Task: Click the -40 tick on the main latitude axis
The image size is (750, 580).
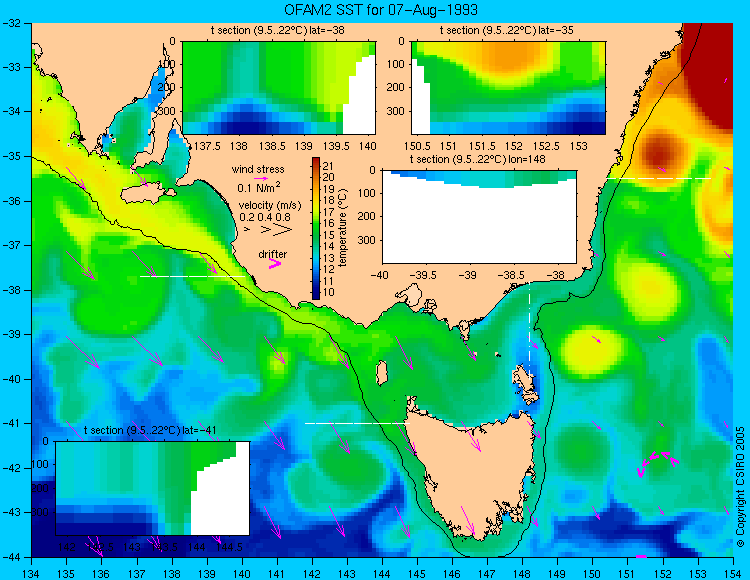Action: point(11,379)
